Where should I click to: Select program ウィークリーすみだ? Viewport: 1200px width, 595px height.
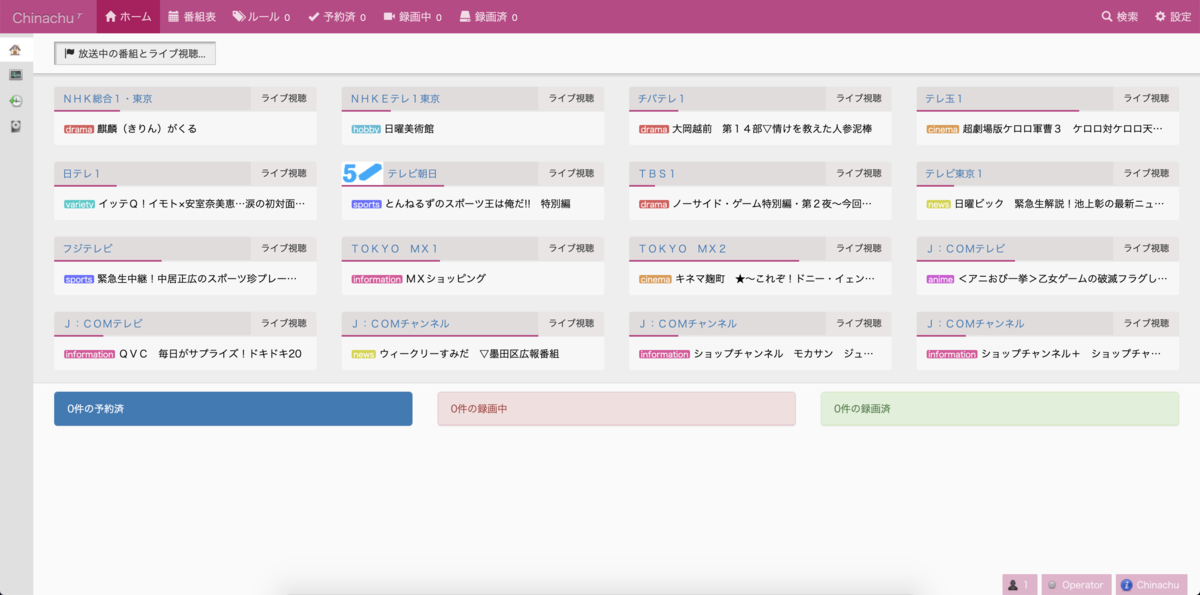pos(468,354)
